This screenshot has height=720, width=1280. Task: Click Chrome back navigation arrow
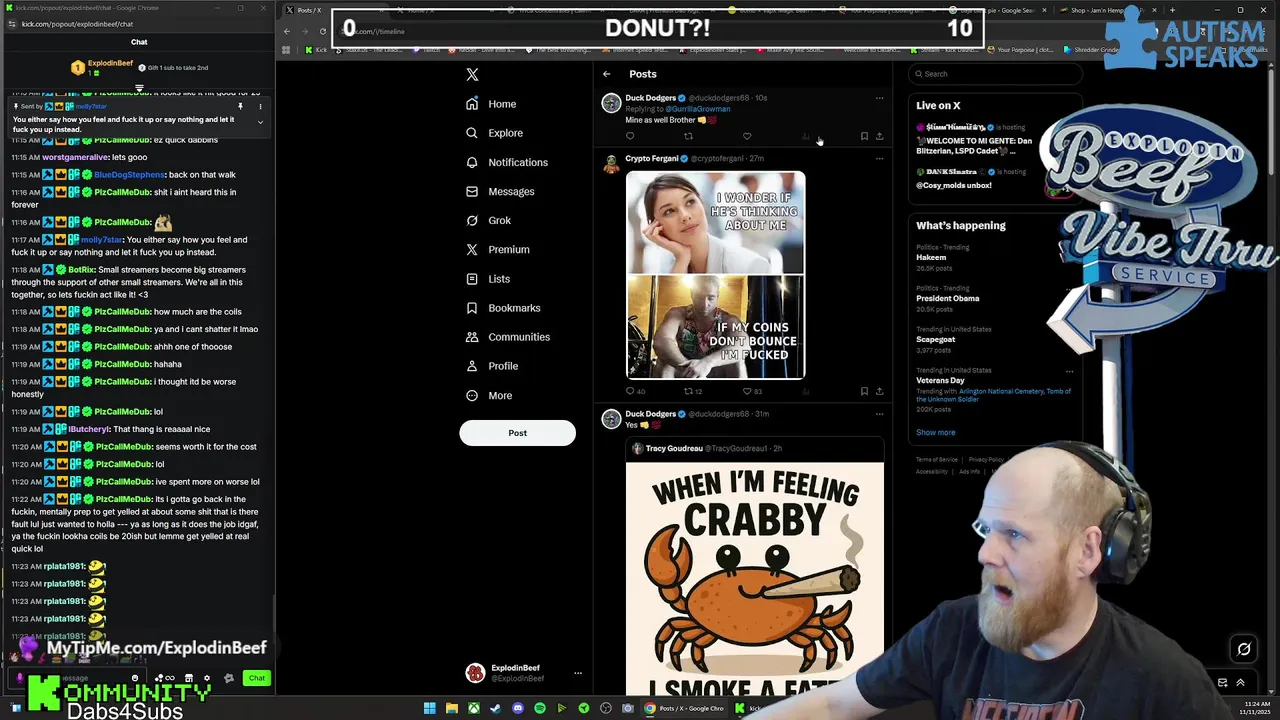pyautogui.click(x=287, y=31)
